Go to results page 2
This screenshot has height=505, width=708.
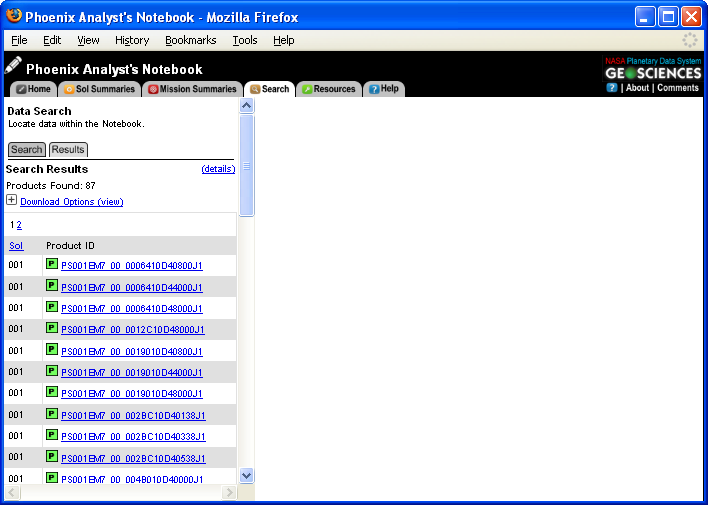(x=19, y=225)
